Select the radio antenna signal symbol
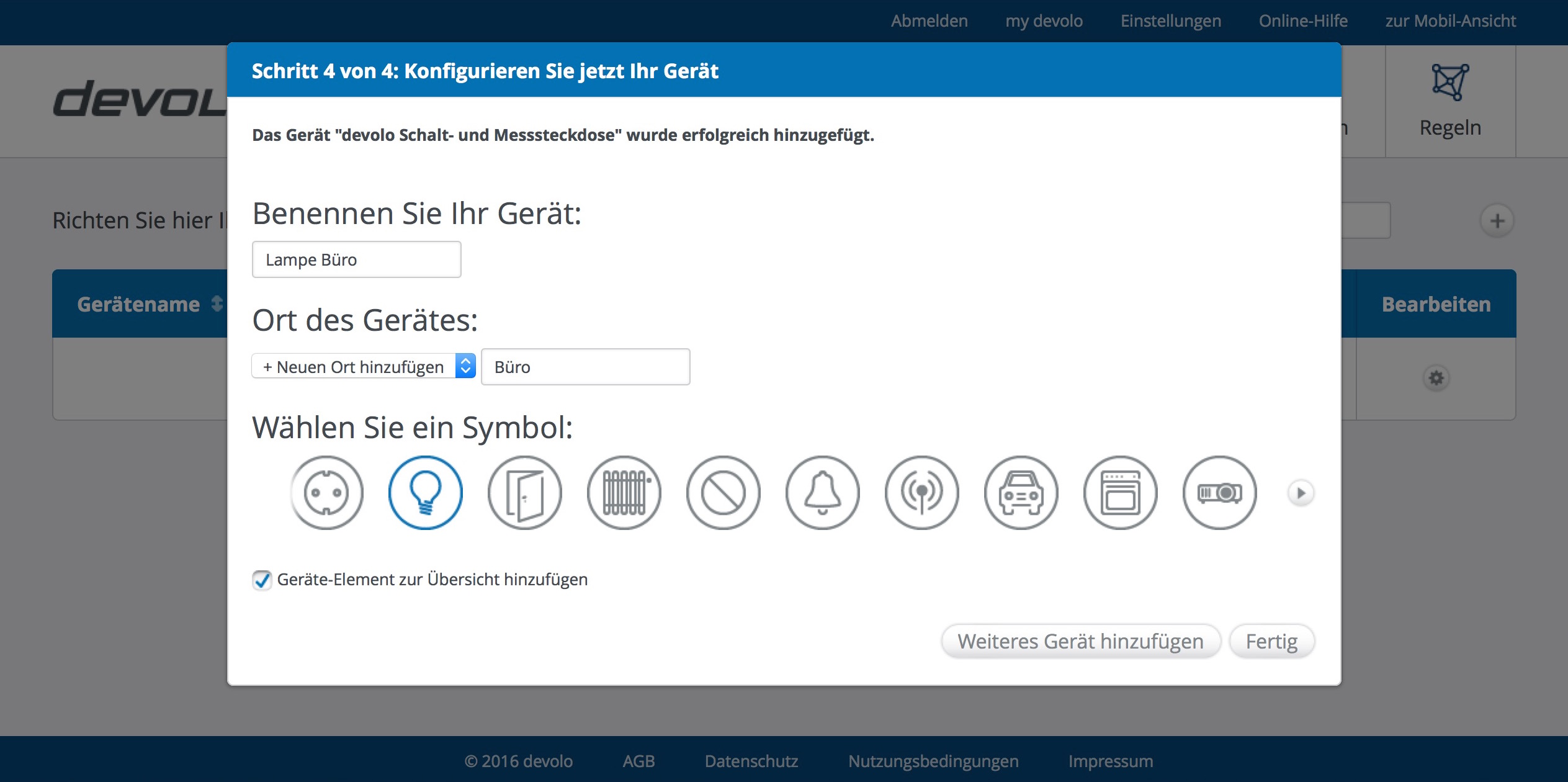This screenshot has height=782, width=1568. tap(922, 493)
